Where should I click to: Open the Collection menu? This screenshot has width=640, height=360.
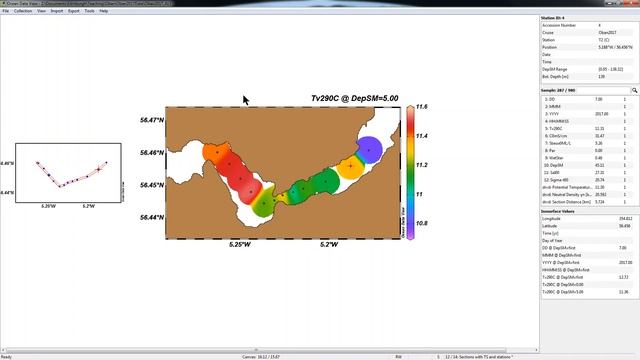coord(23,11)
